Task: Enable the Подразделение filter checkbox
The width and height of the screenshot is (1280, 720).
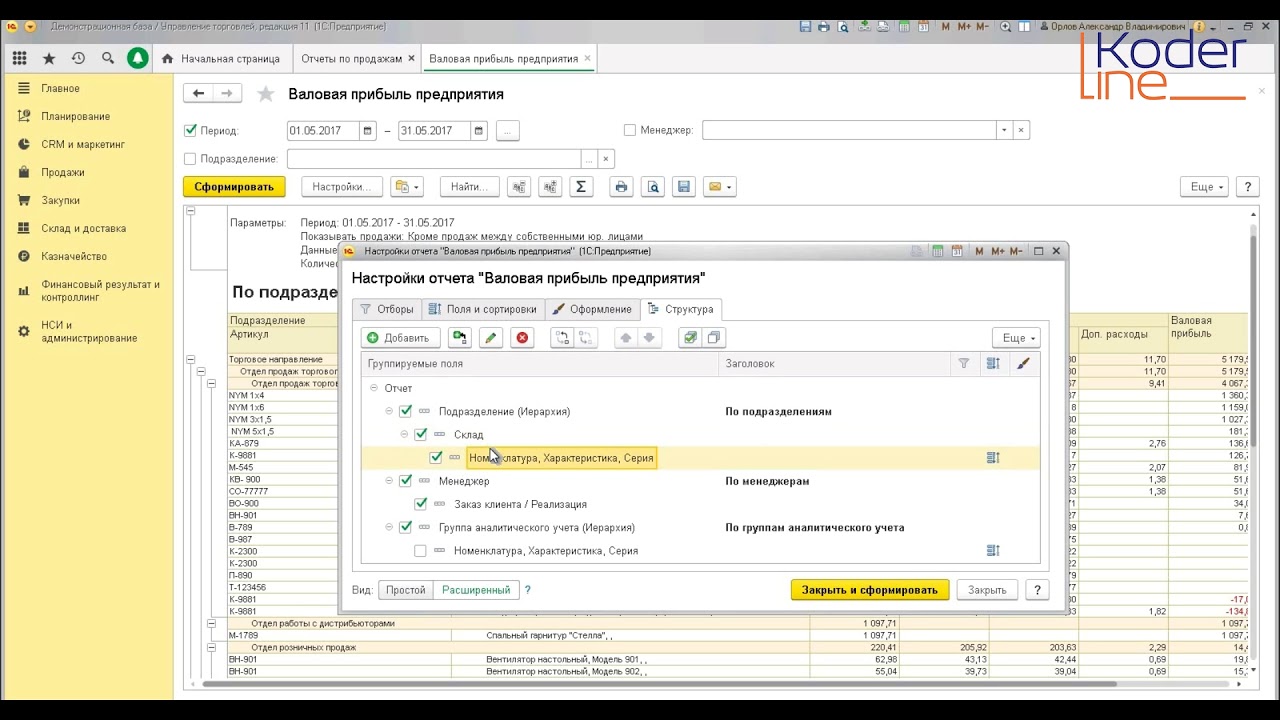Action: pyautogui.click(x=191, y=159)
